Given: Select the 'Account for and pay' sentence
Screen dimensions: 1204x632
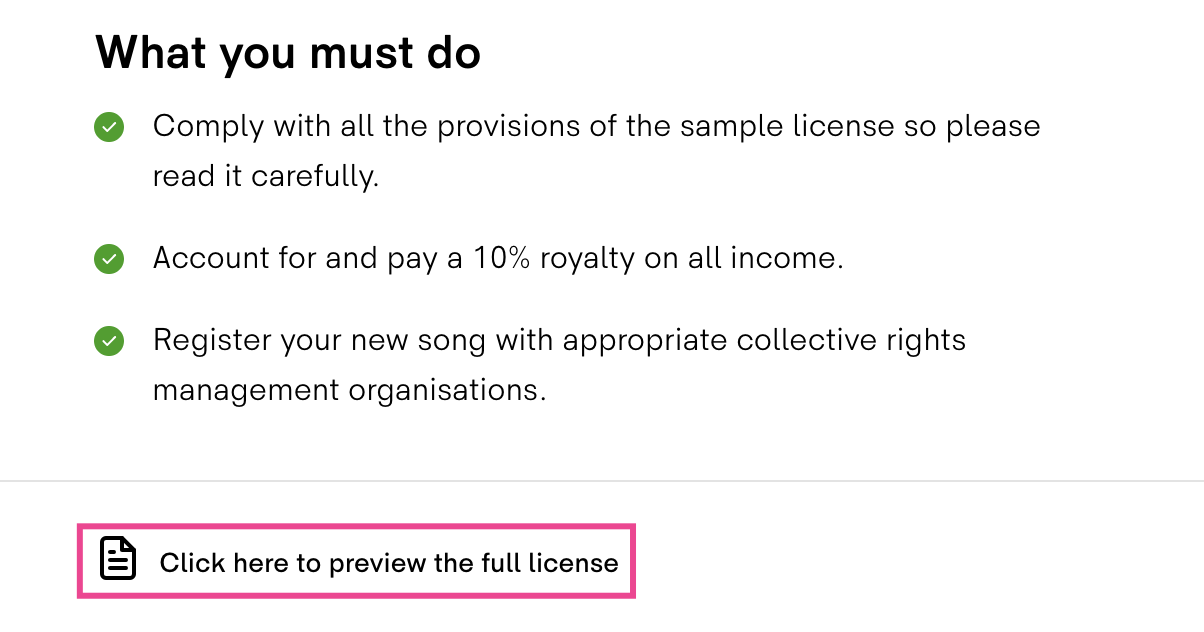Looking at the screenshot, I should point(498,259).
